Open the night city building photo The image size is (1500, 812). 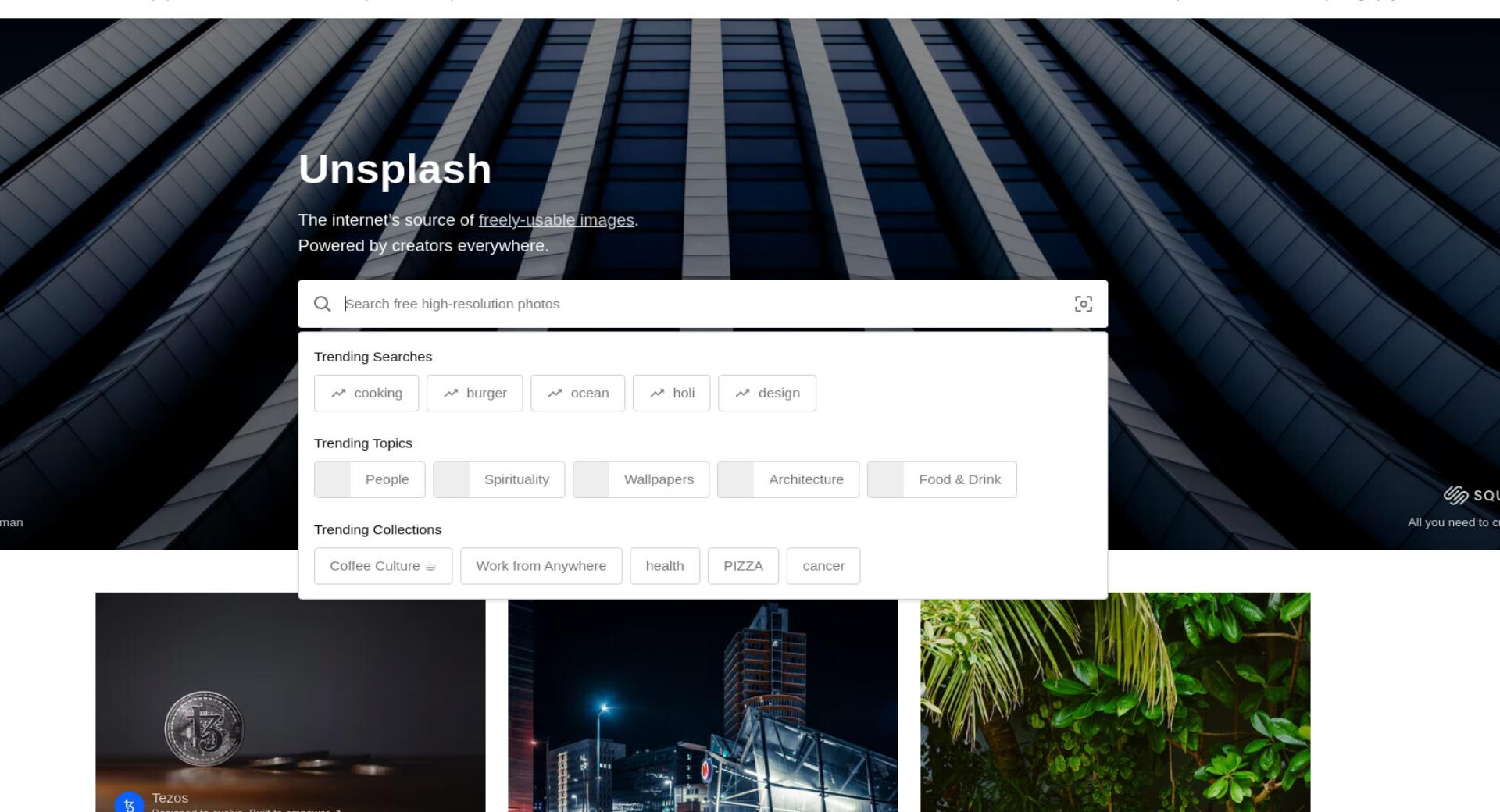tap(703, 706)
